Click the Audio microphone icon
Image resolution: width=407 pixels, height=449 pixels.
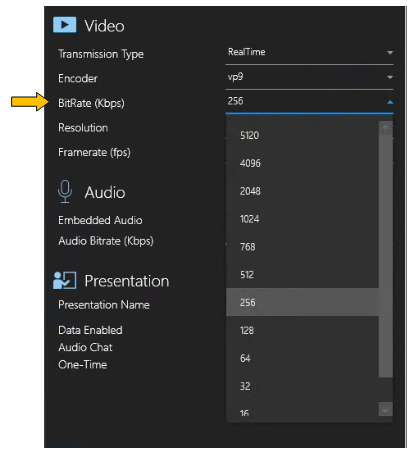65,191
